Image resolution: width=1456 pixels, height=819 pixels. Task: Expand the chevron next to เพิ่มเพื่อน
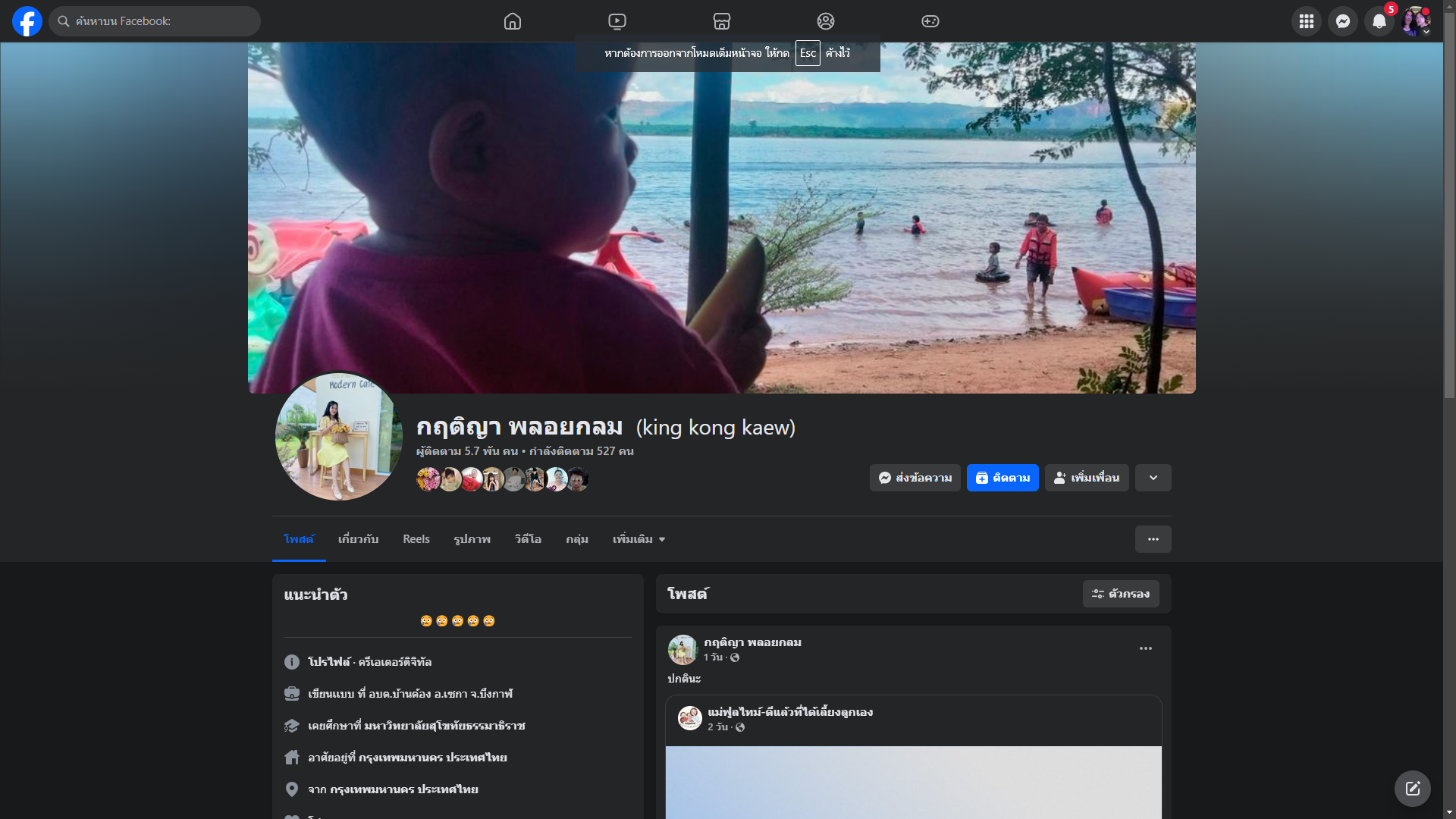[1153, 478]
